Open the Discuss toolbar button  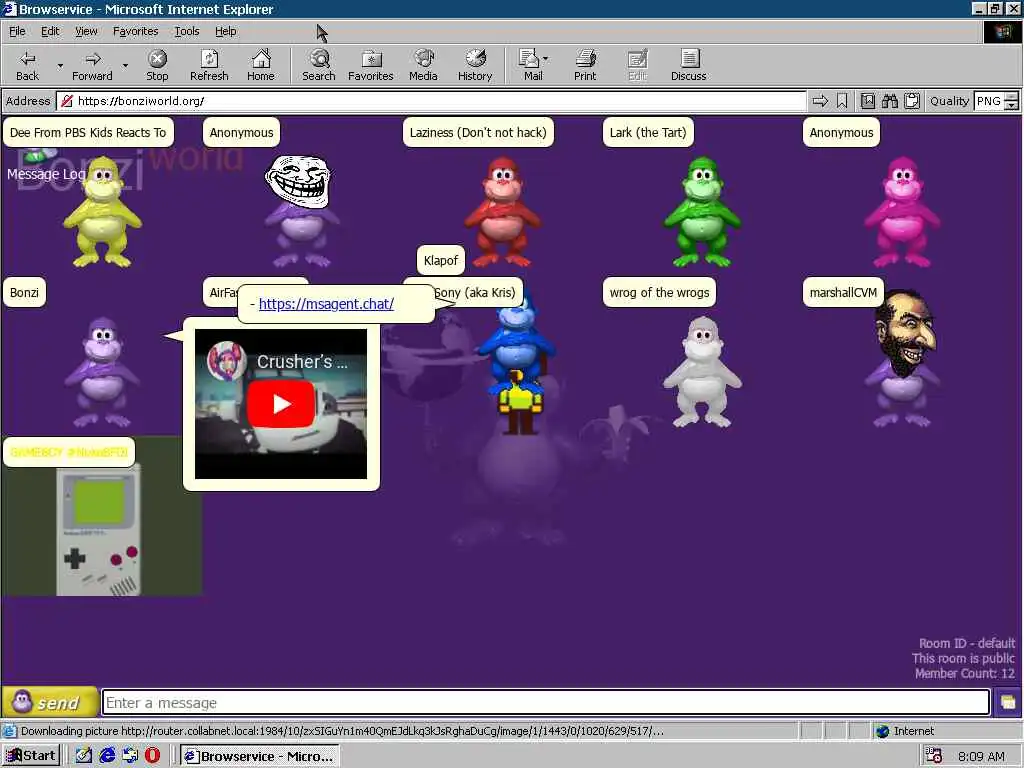688,65
